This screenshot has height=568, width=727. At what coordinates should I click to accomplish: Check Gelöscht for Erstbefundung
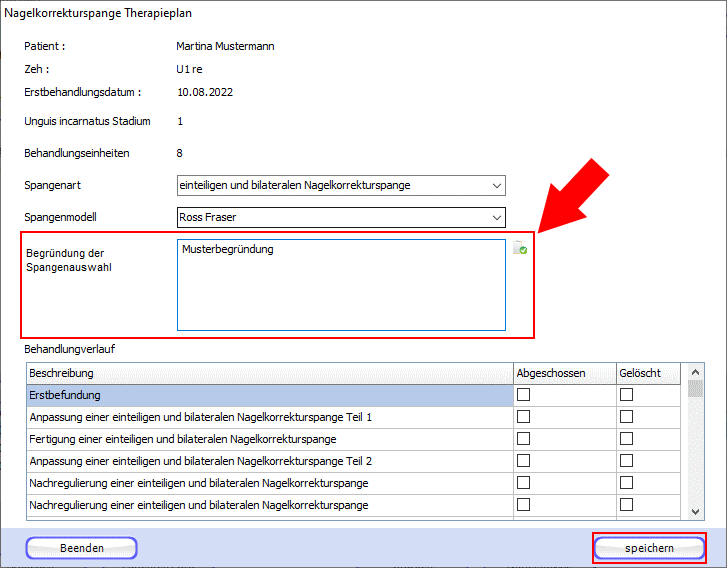pos(627,395)
